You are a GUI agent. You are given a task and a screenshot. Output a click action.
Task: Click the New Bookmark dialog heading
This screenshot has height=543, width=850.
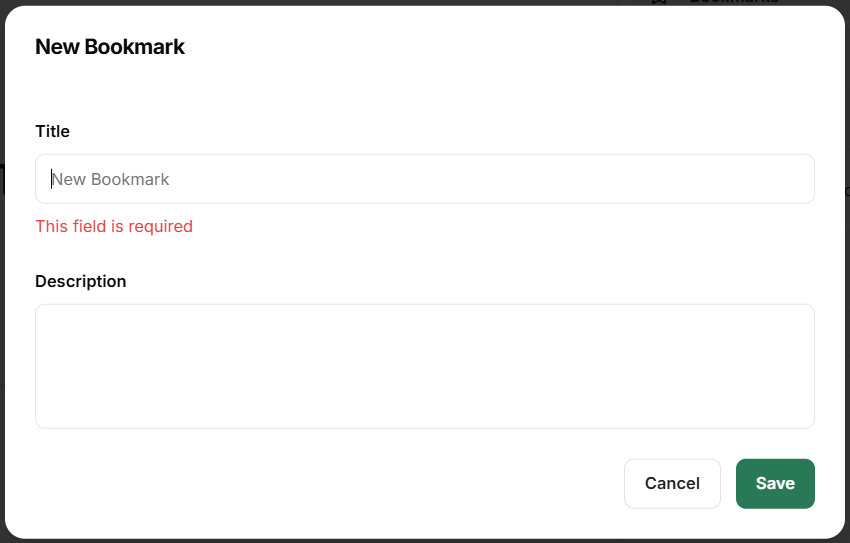(110, 46)
